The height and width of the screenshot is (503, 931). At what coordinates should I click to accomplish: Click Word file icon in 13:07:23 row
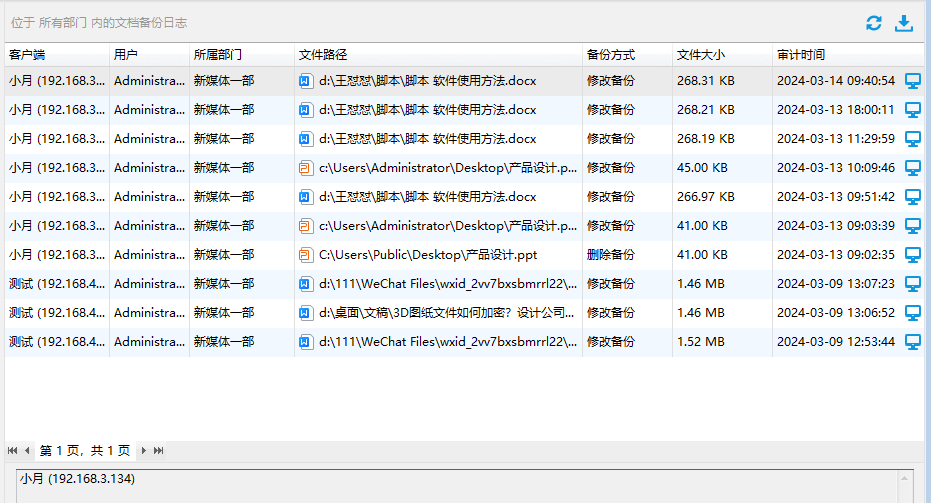[305, 284]
